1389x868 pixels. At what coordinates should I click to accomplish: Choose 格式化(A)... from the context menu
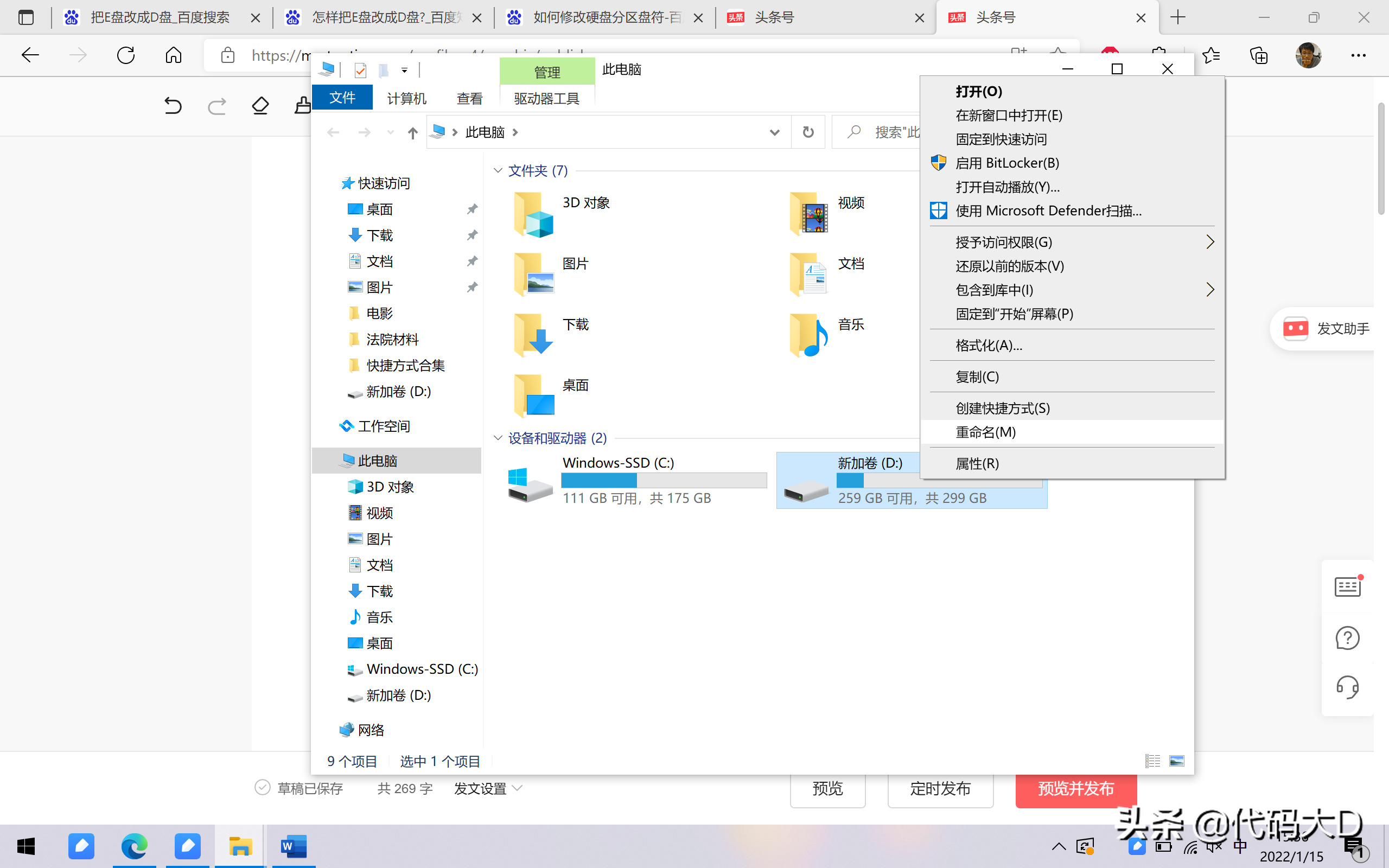pos(1072,346)
